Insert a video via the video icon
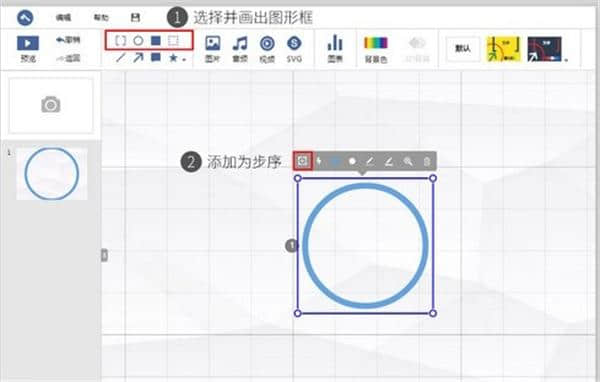Image resolution: width=600 pixels, height=382 pixels. click(x=267, y=49)
